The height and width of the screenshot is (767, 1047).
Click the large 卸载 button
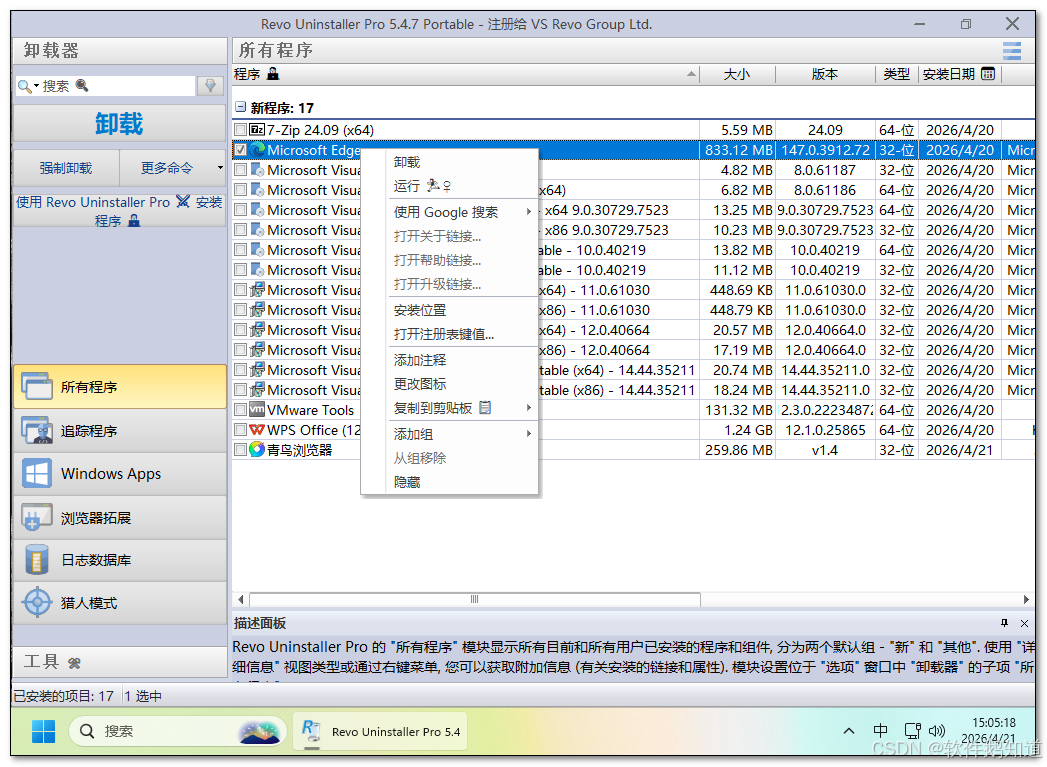[x=120, y=123]
